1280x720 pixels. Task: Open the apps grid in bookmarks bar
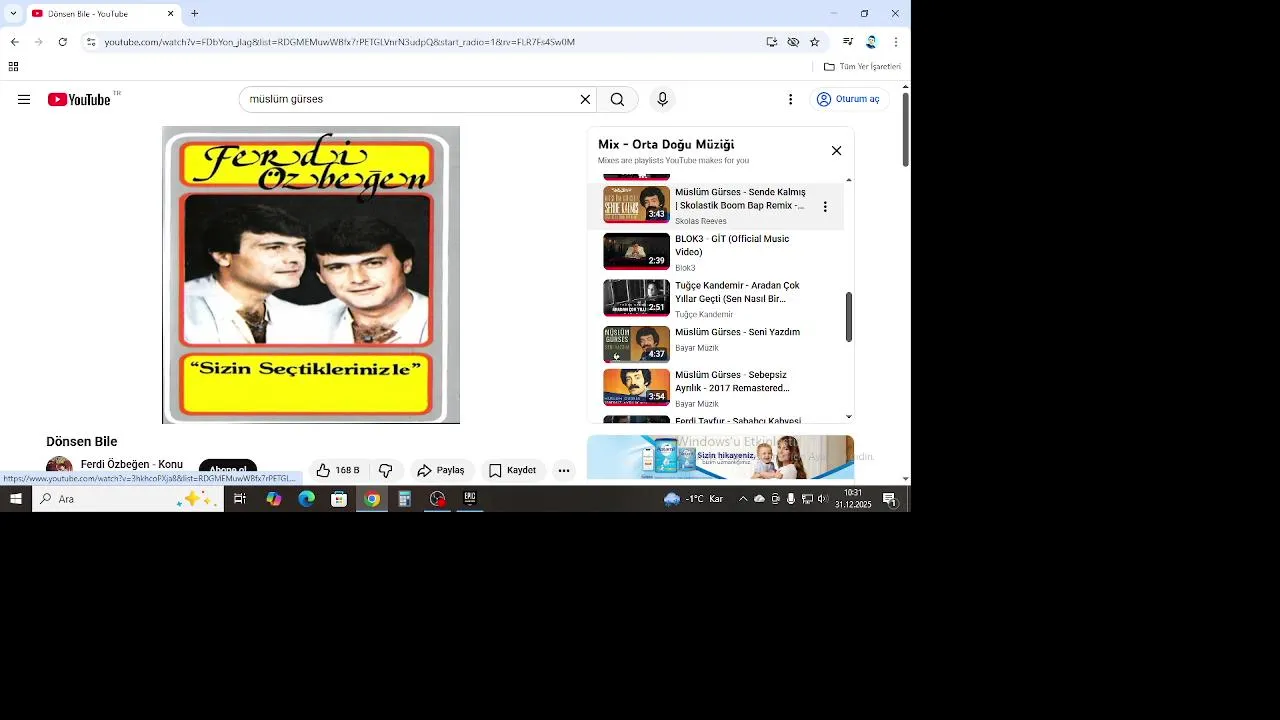tap(13, 67)
